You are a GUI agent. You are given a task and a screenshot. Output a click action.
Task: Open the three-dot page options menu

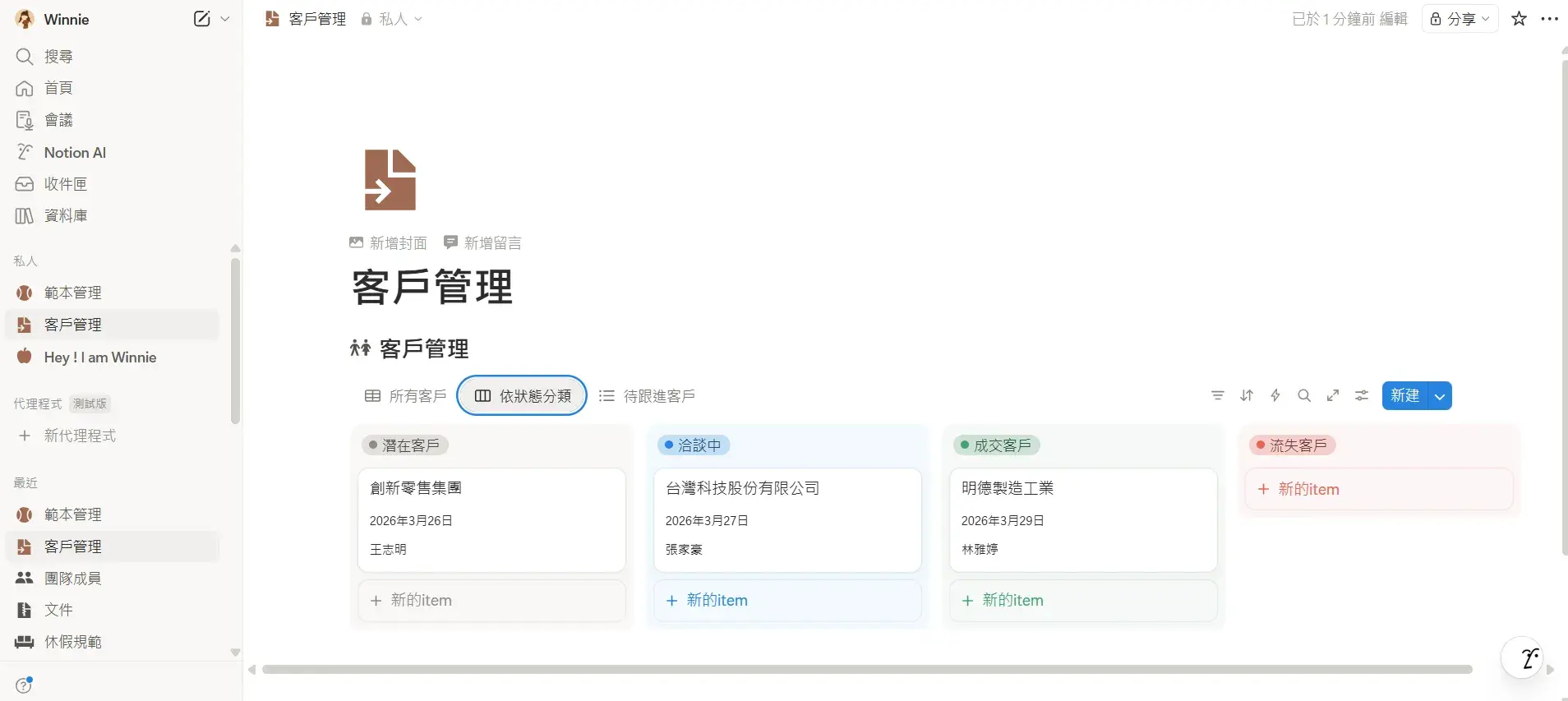point(1549,19)
